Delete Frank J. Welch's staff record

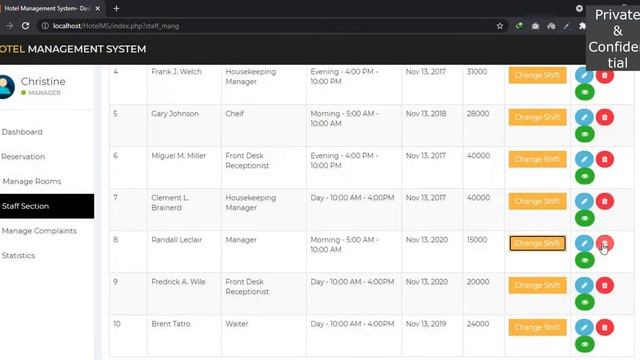(x=604, y=75)
